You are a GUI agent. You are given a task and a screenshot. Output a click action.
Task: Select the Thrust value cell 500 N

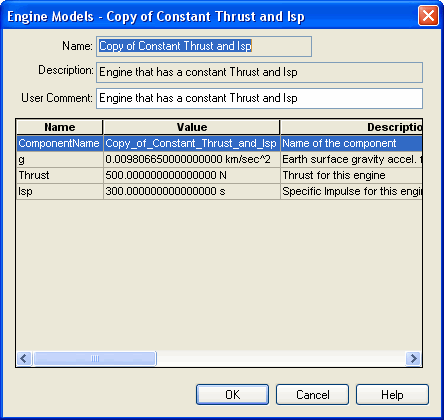coord(192,175)
